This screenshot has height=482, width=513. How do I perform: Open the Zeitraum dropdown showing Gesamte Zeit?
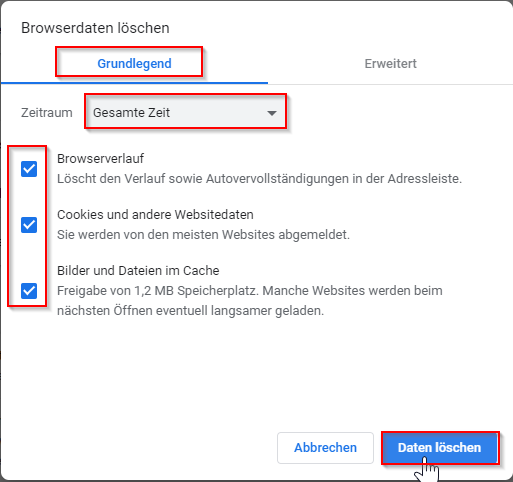point(186,112)
